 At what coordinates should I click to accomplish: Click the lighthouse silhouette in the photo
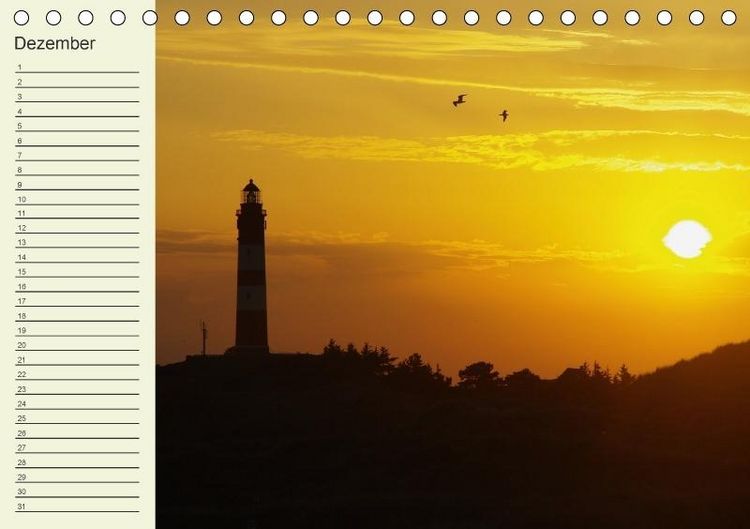click(251, 268)
